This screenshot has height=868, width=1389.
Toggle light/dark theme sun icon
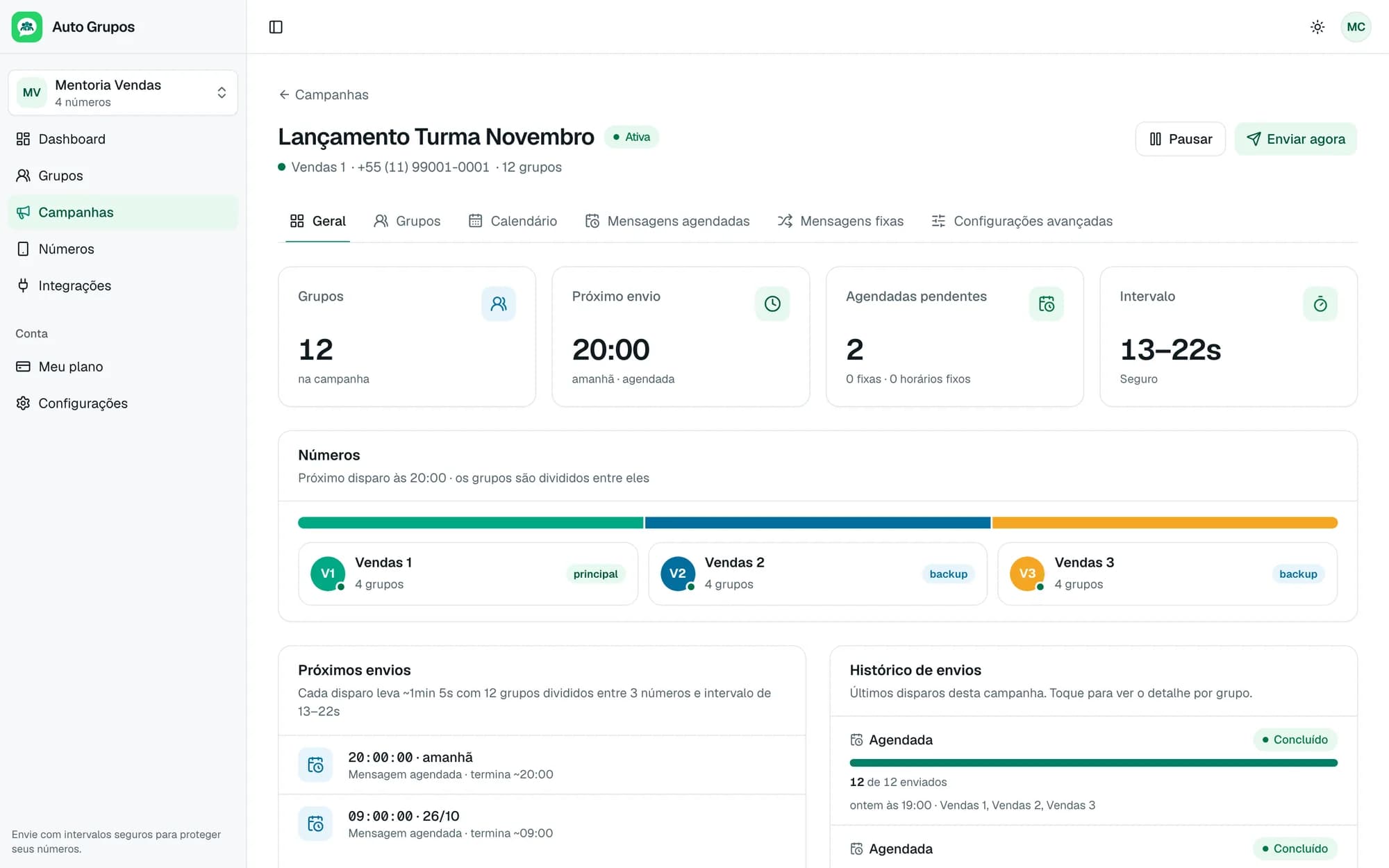(x=1317, y=27)
